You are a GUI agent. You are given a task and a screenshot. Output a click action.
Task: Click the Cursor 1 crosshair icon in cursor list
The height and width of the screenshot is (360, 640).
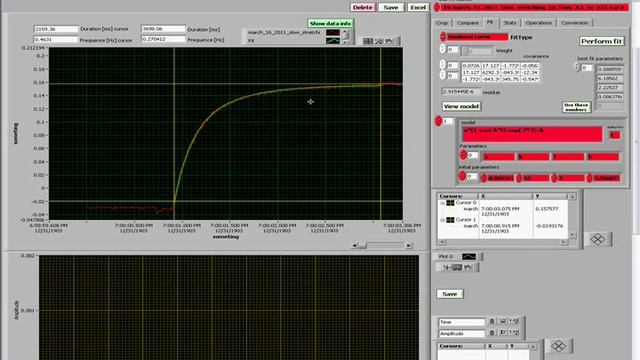pos(450,220)
